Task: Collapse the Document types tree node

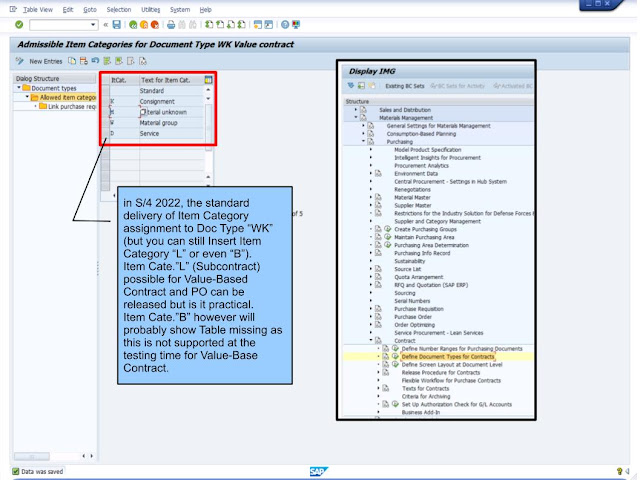Action: coord(19,88)
